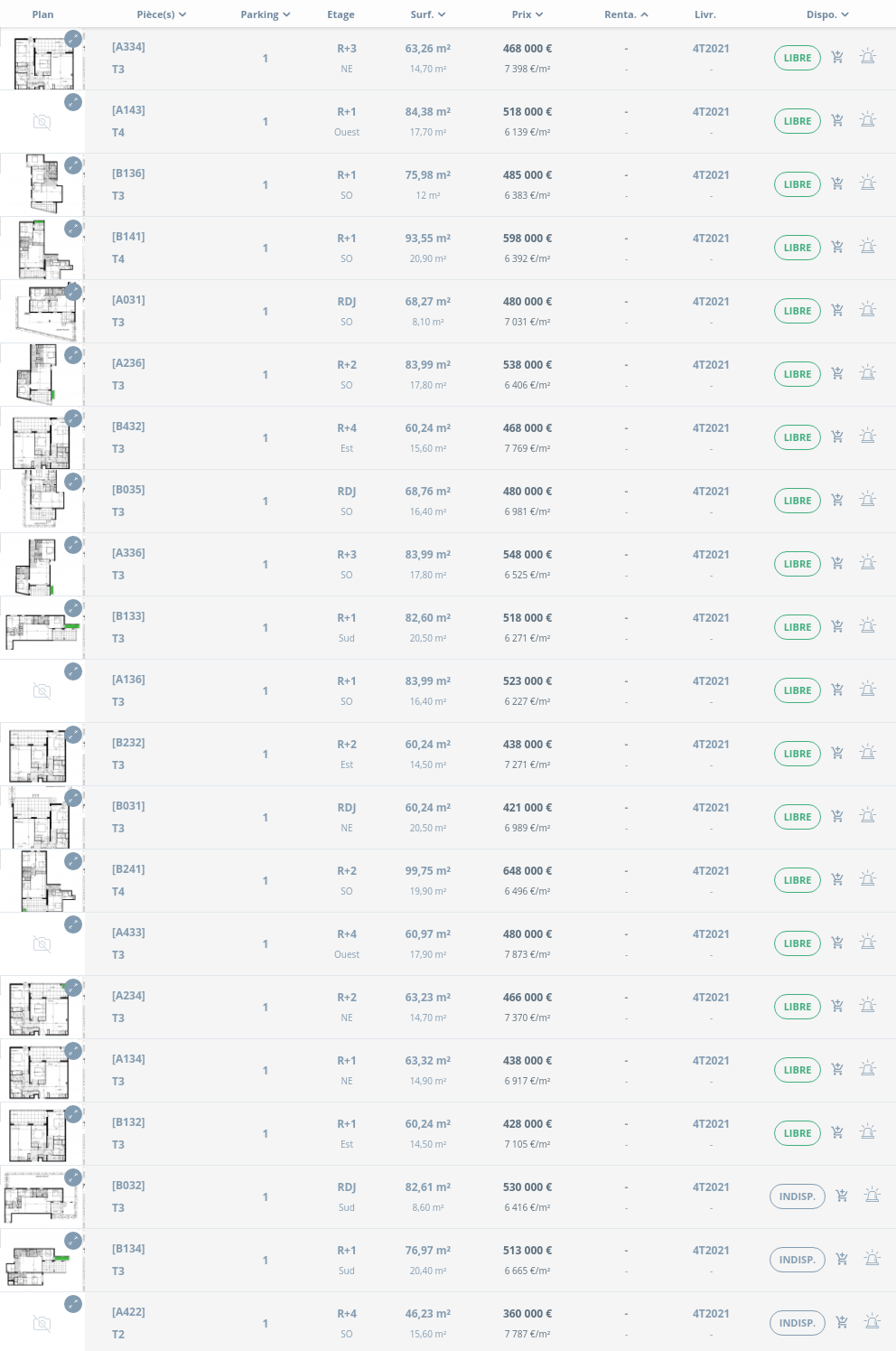Screen dimensions: 896x1351
Task: Open the Dispo. column filter dropdown
Action: click(827, 14)
